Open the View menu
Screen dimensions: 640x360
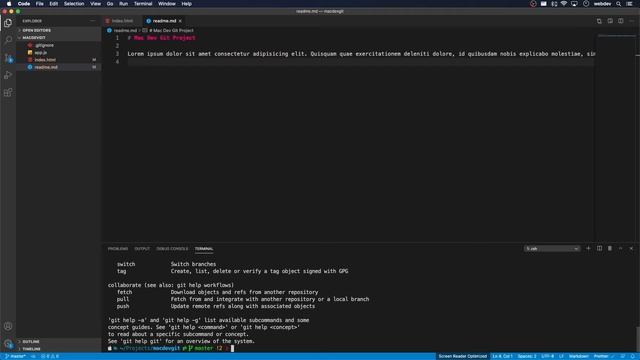click(96, 4)
